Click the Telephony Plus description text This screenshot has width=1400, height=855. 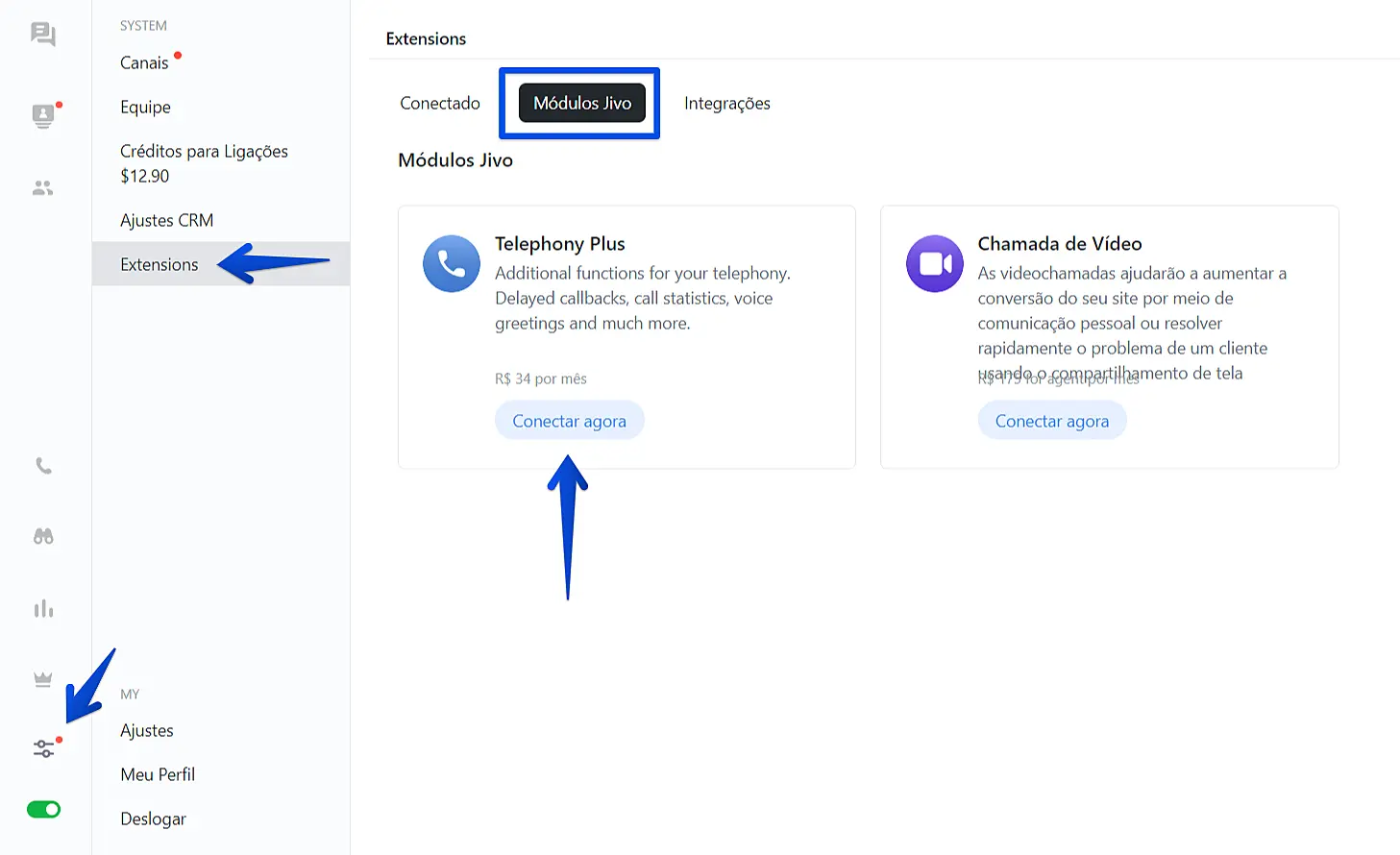pos(643,298)
